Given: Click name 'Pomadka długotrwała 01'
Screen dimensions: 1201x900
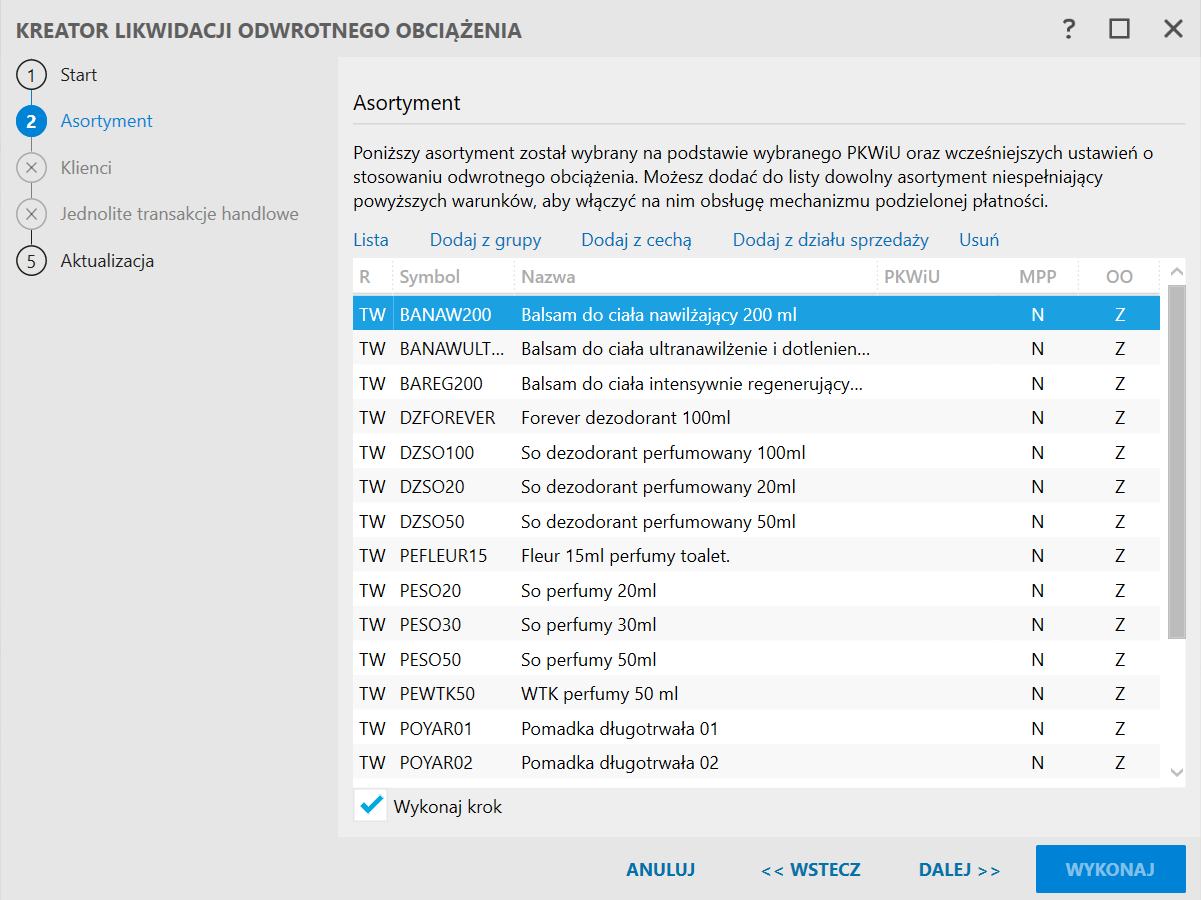Looking at the screenshot, I should pos(619,728).
